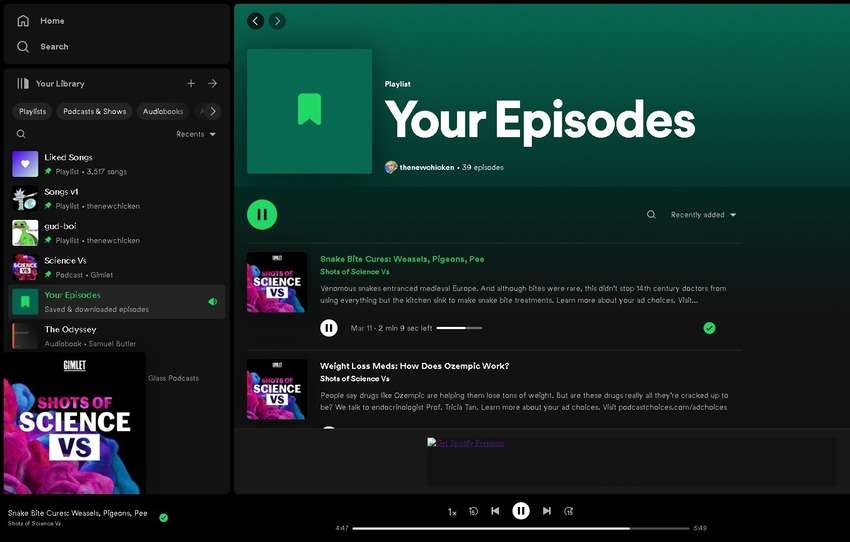Toggle saved checkmark on Snake Bite episode
Image resolution: width=850 pixels, height=542 pixels.
(709, 328)
